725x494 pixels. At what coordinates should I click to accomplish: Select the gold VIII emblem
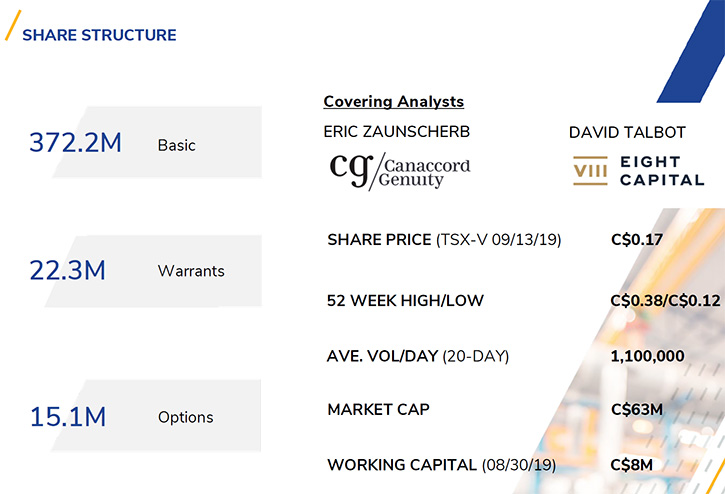tap(590, 171)
